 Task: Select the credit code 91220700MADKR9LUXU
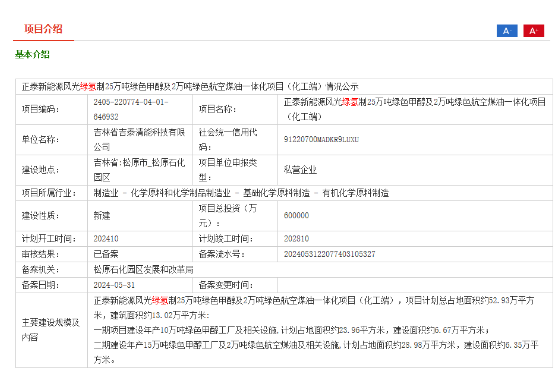[x=321, y=139]
